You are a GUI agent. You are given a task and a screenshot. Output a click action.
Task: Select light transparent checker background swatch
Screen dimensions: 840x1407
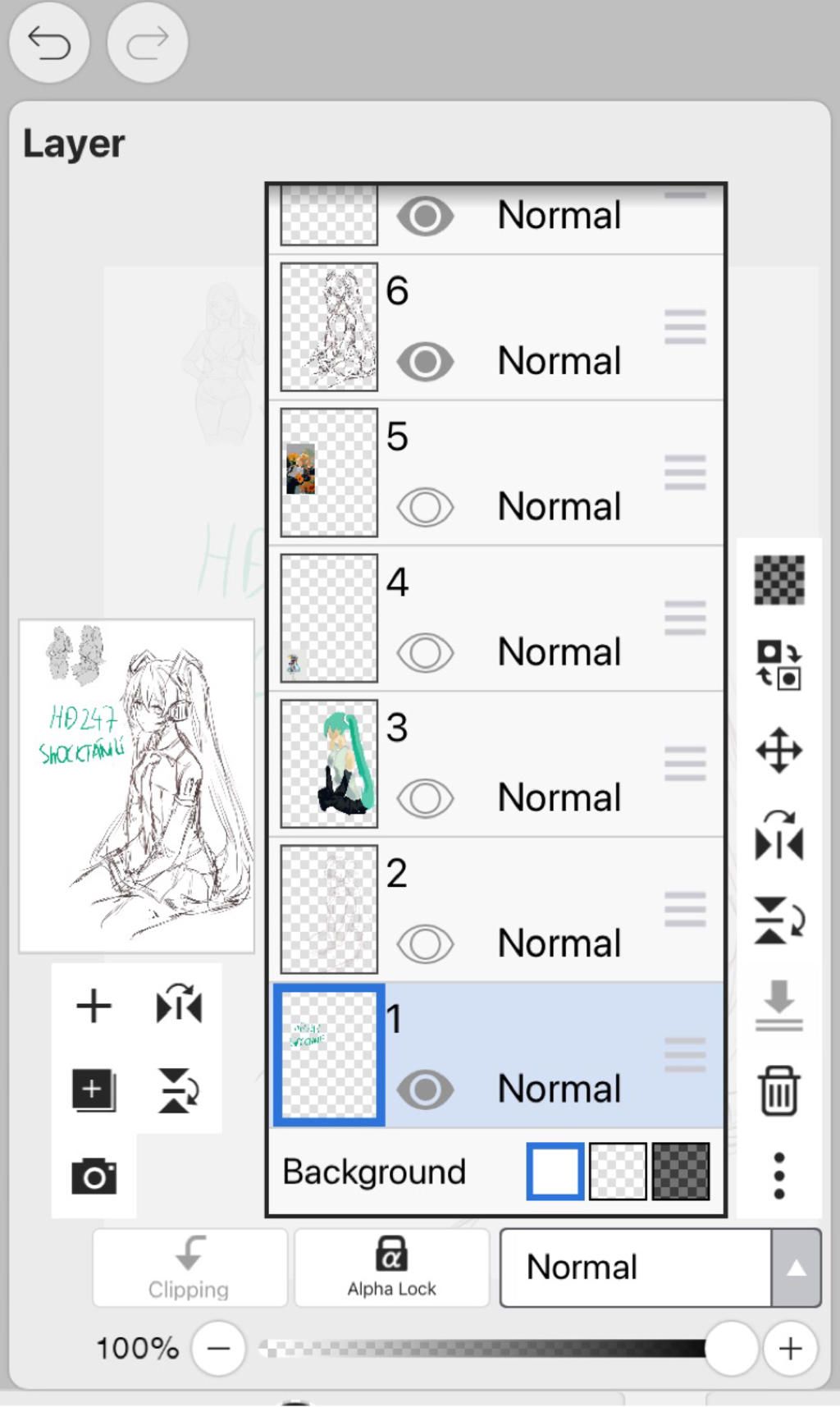pyautogui.click(x=618, y=1171)
